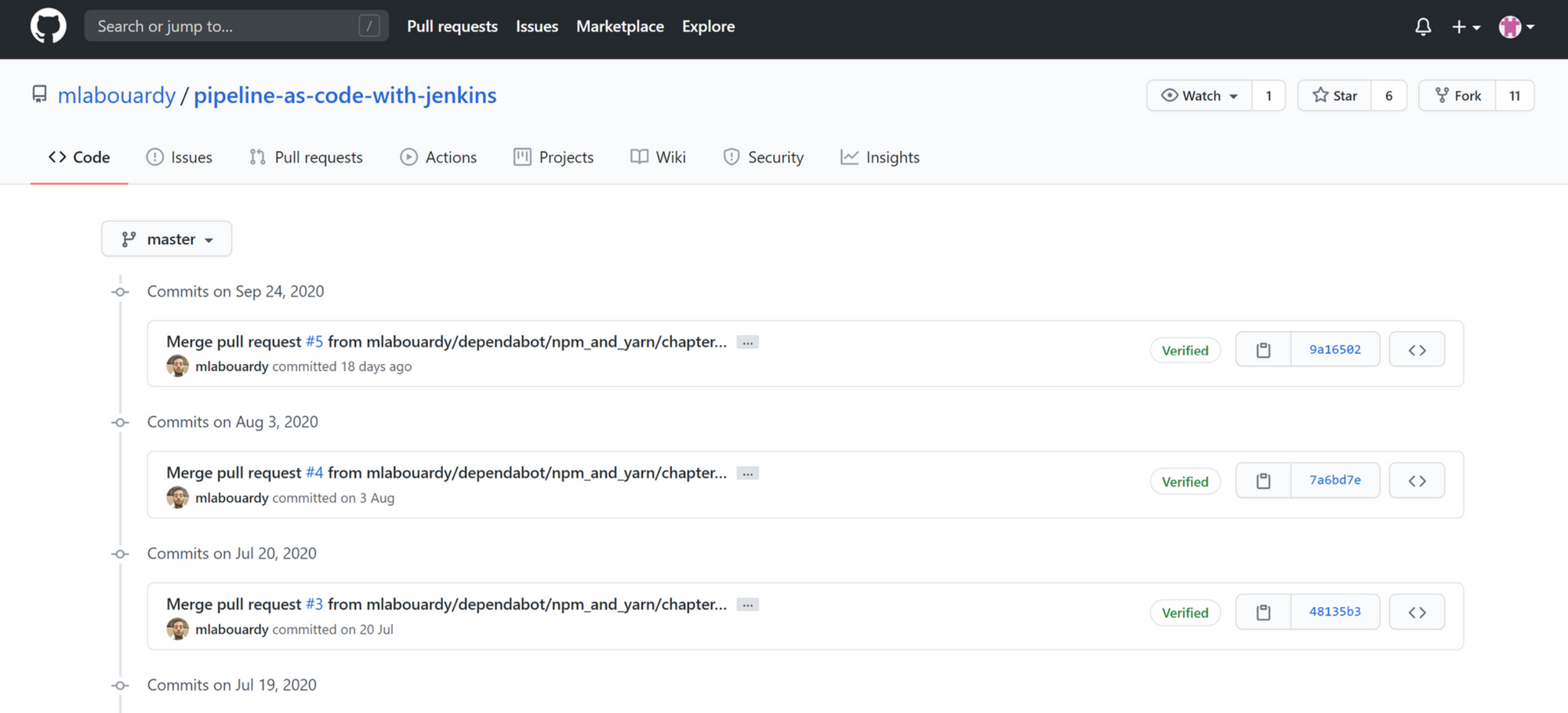1568x713 pixels.
Task: Expand the Watch dropdown
Action: [1200, 96]
